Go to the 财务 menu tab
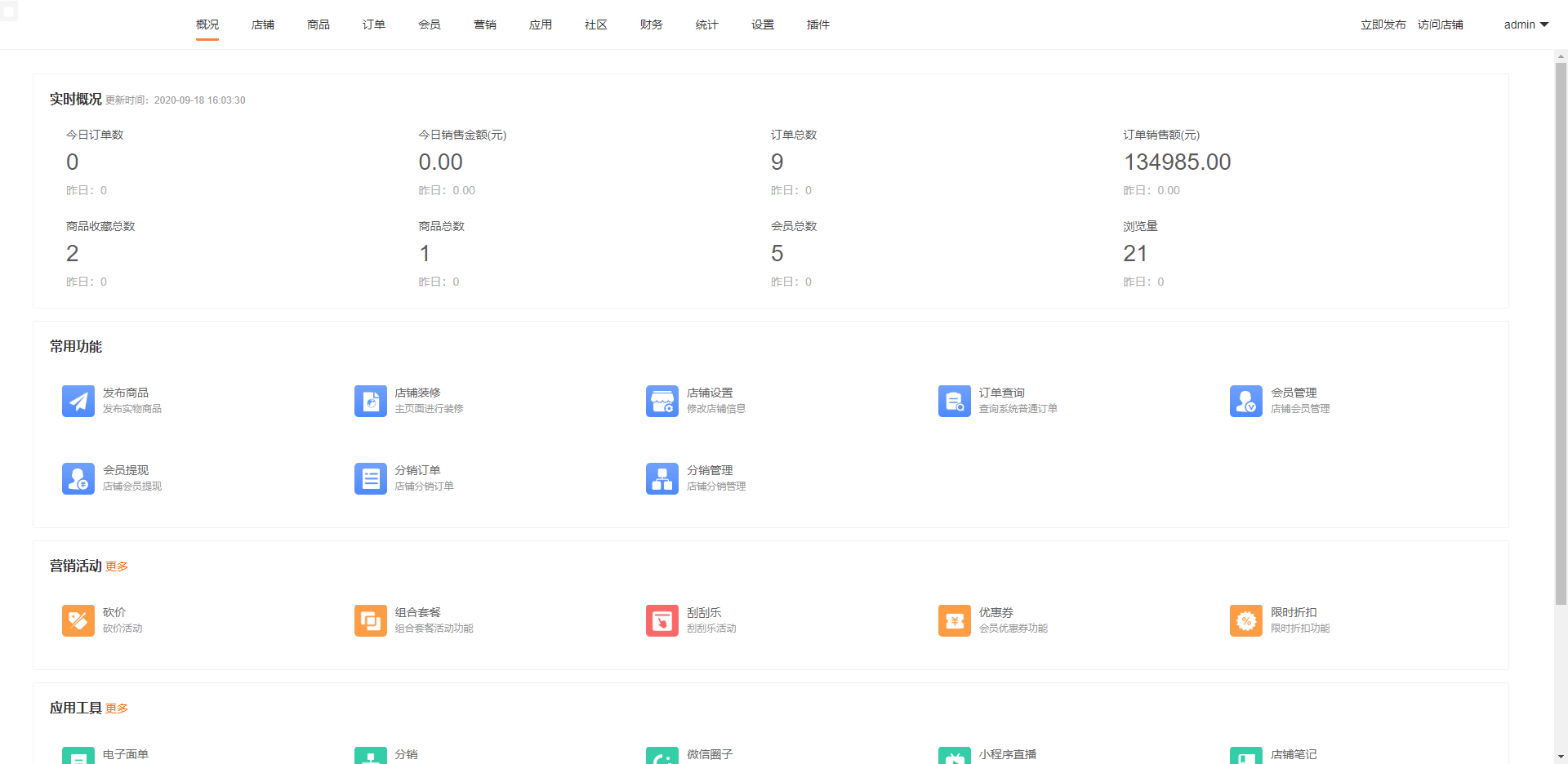The width and height of the screenshot is (1568, 764). click(652, 24)
